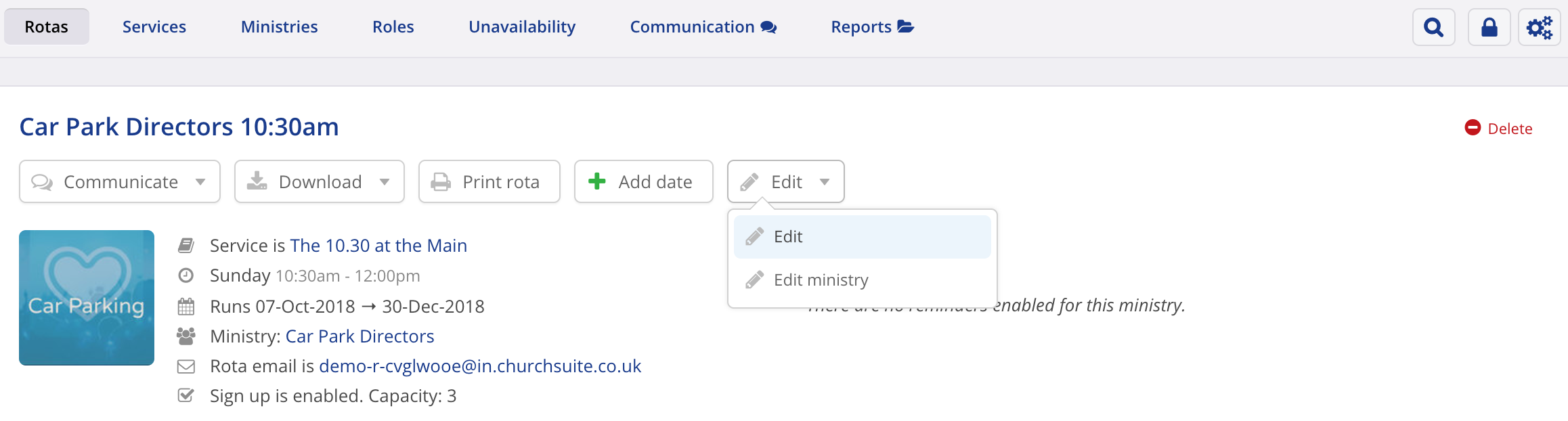Open the Unavailability tab
Viewport: 1568px width, 421px height.
point(522,27)
